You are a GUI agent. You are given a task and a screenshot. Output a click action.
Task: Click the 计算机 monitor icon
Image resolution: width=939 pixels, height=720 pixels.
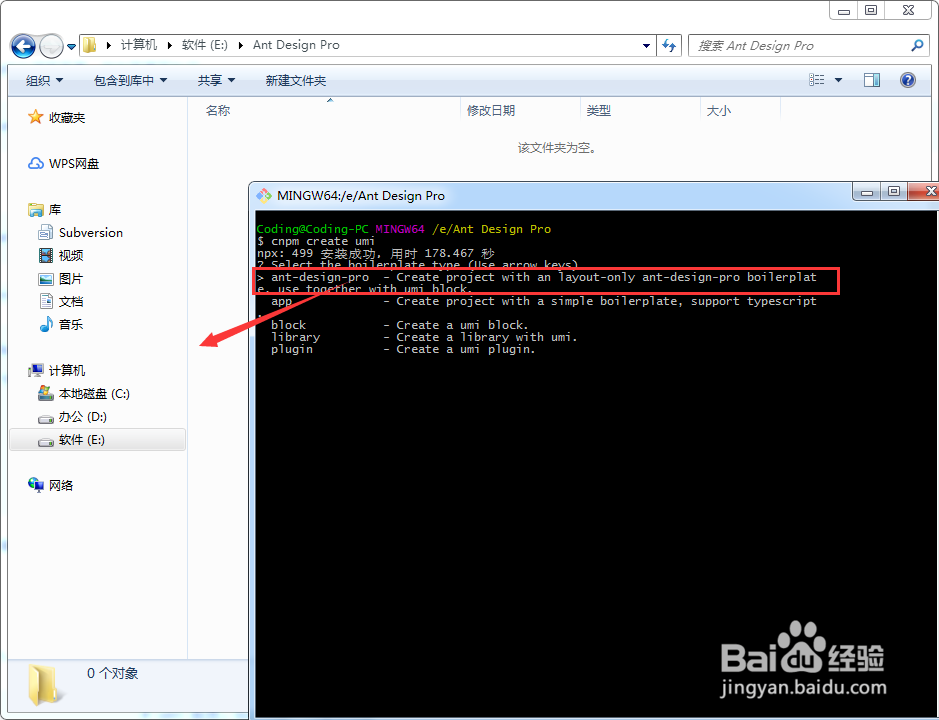[x=36, y=370]
